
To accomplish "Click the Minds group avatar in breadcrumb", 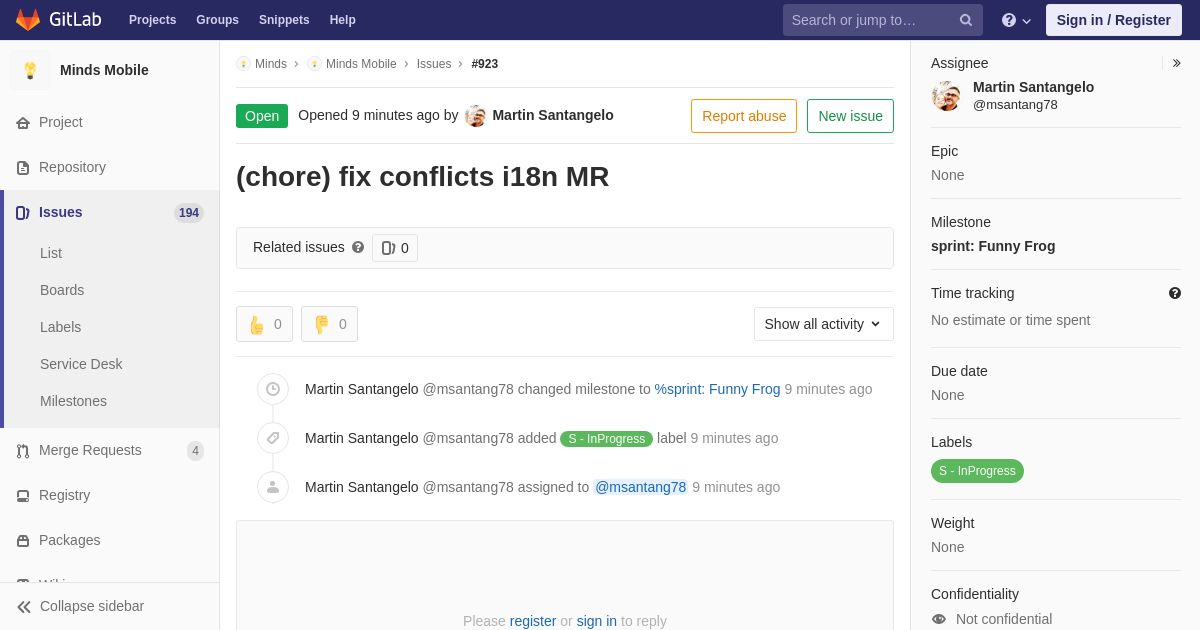I will pos(243,64).
